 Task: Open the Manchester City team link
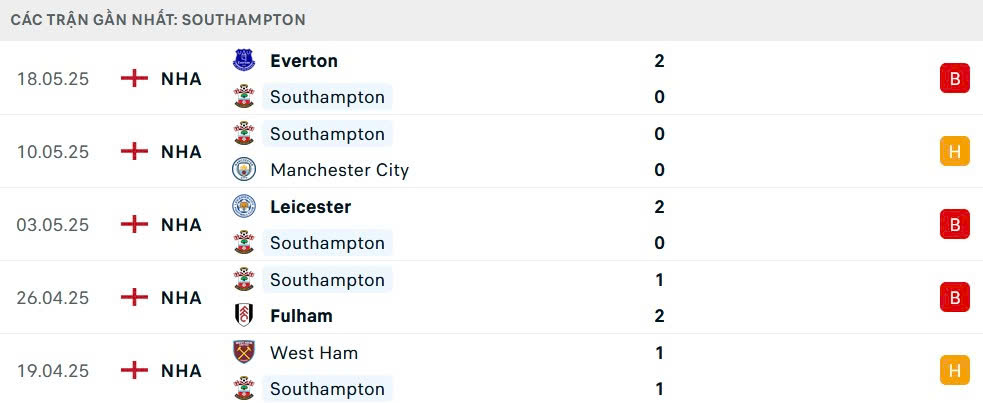tap(339, 170)
